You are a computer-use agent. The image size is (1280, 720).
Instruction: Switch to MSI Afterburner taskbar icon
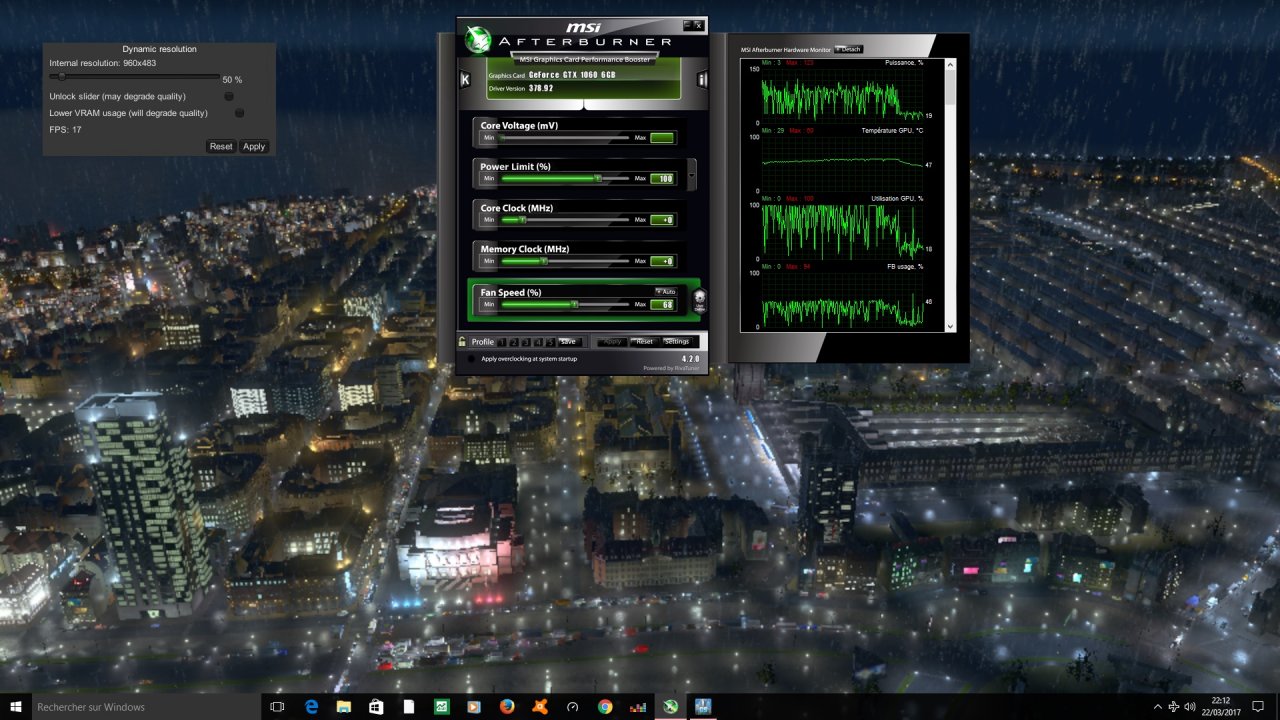pyautogui.click(x=670, y=706)
